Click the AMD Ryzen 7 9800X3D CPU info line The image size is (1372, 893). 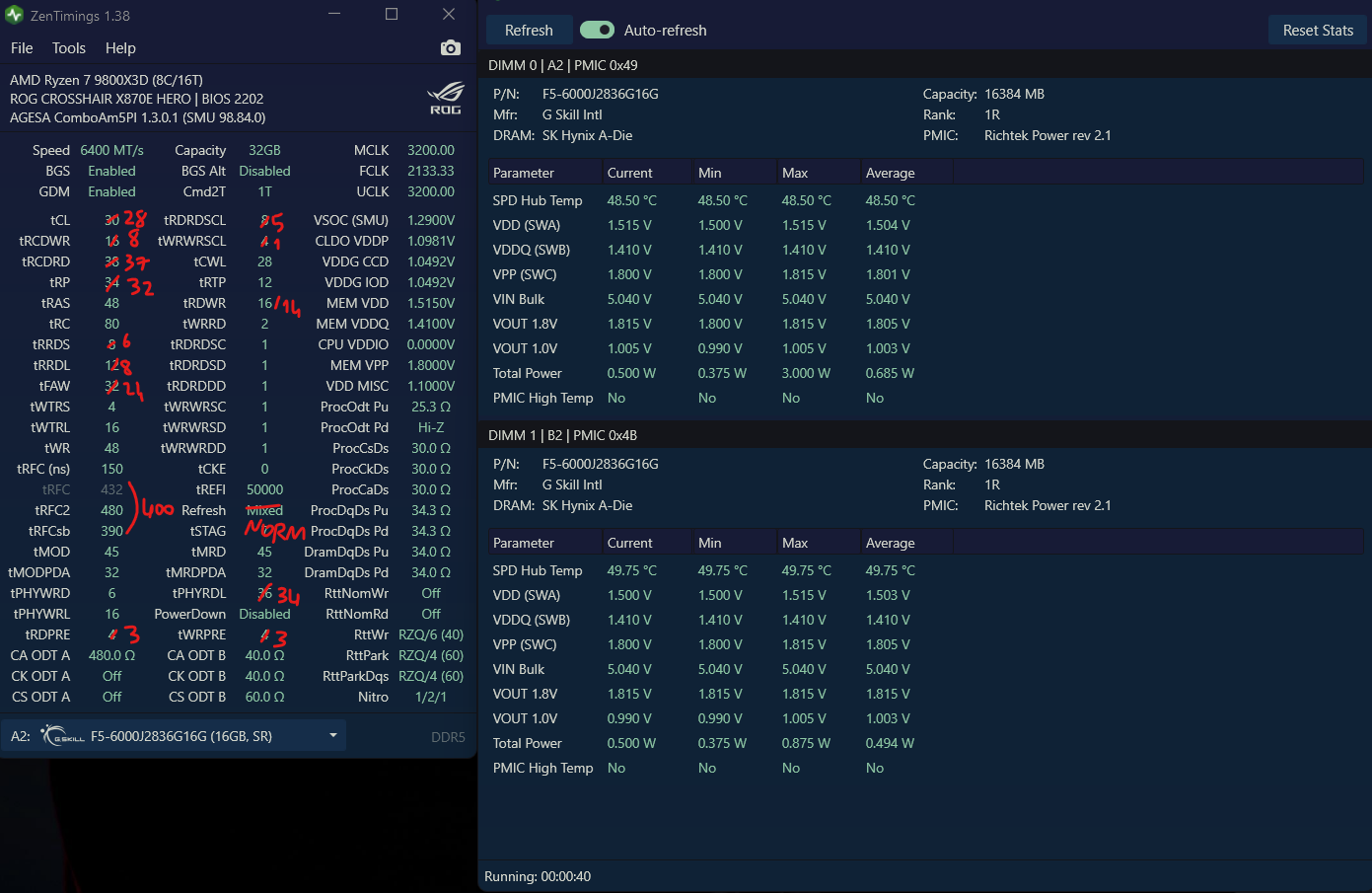tap(106, 80)
